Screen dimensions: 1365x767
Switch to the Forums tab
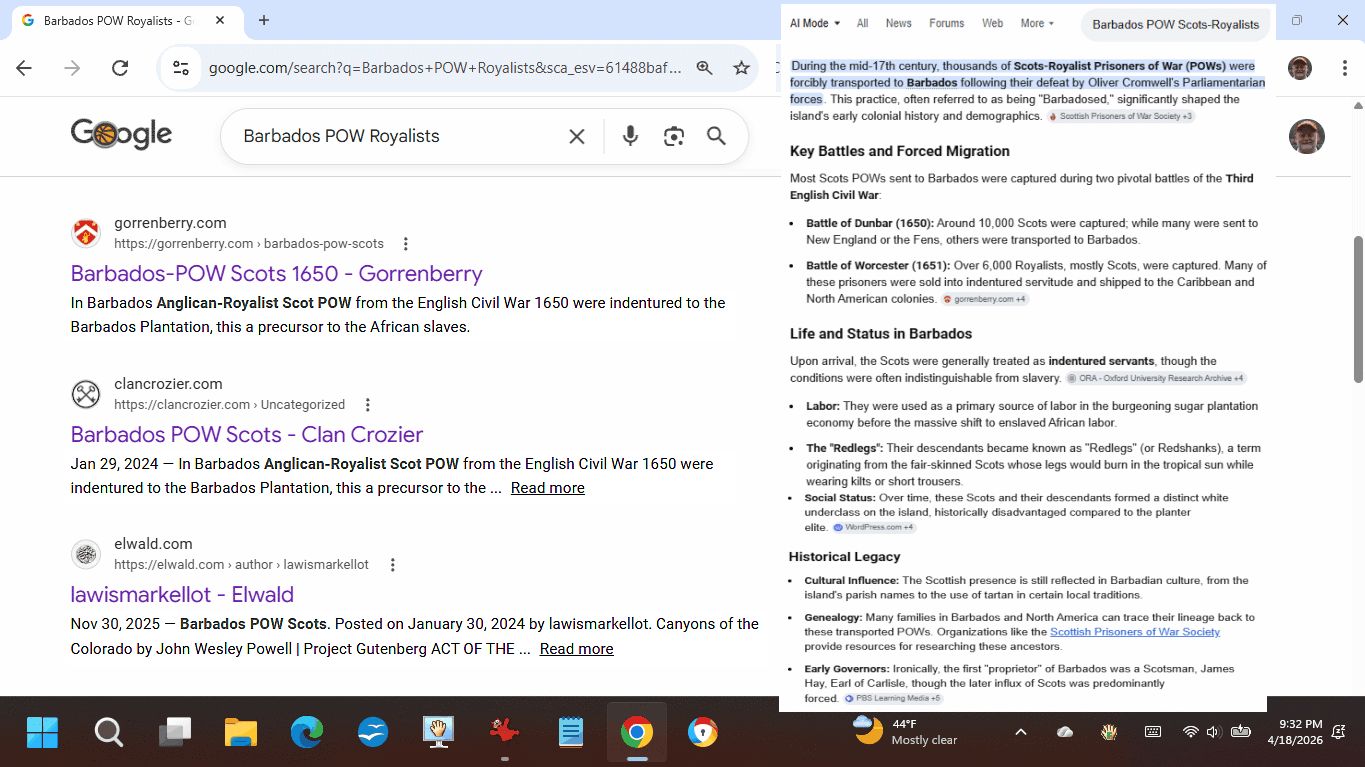pyautogui.click(x=946, y=23)
